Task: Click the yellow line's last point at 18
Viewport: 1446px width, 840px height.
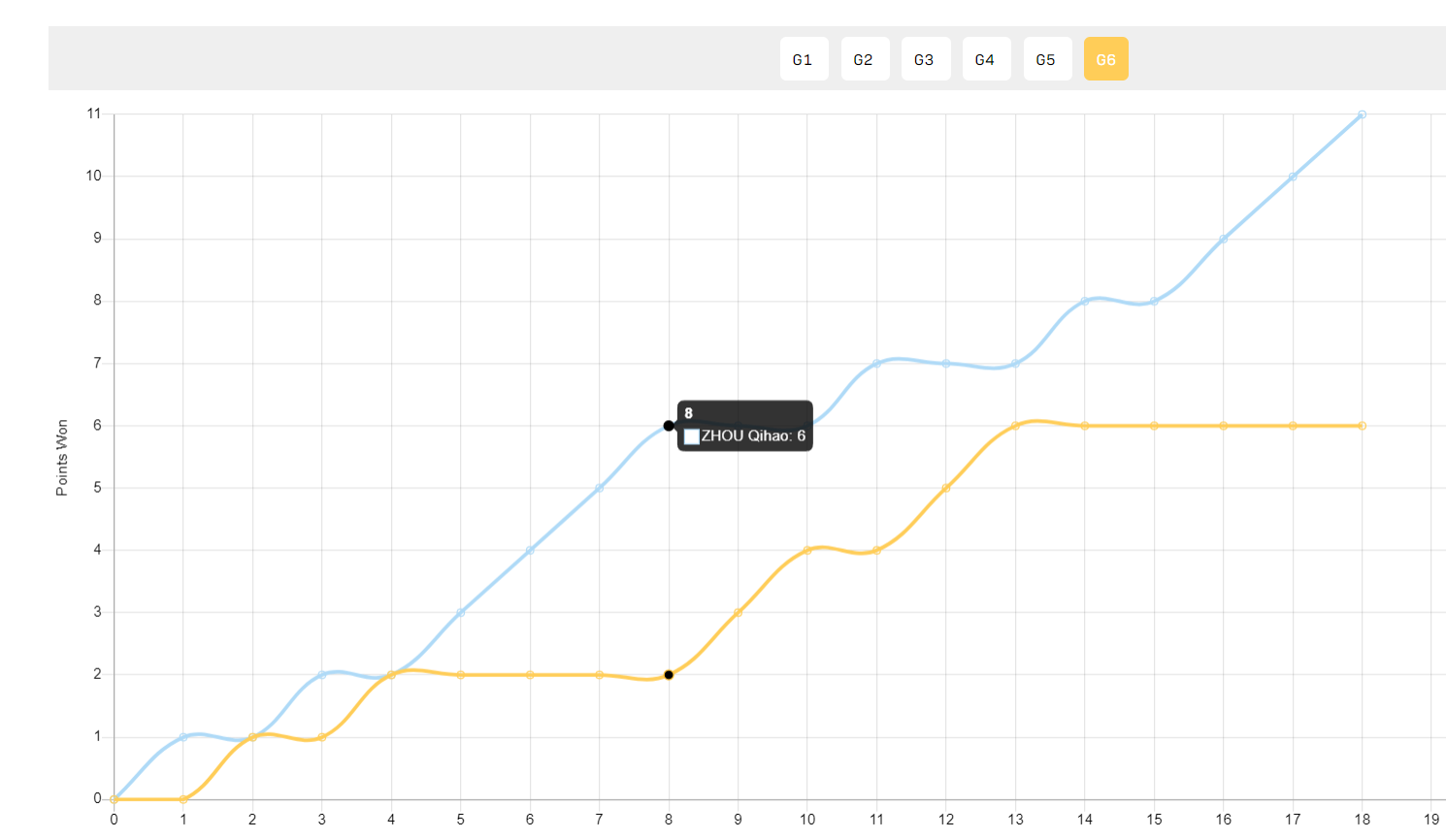Action: pyautogui.click(x=1362, y=426)
